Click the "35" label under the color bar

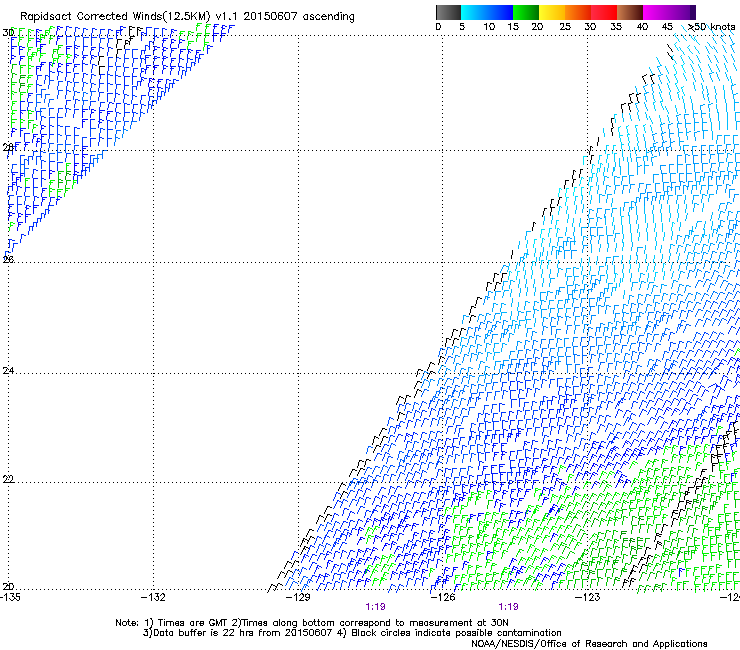coord(616,27)
